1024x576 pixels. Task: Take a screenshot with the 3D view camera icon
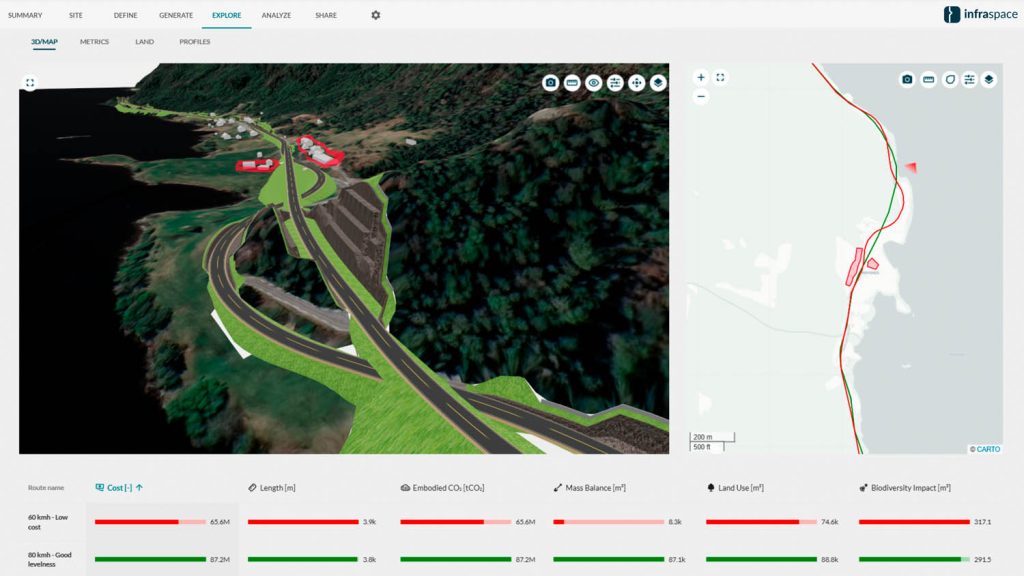coord(551,82)
